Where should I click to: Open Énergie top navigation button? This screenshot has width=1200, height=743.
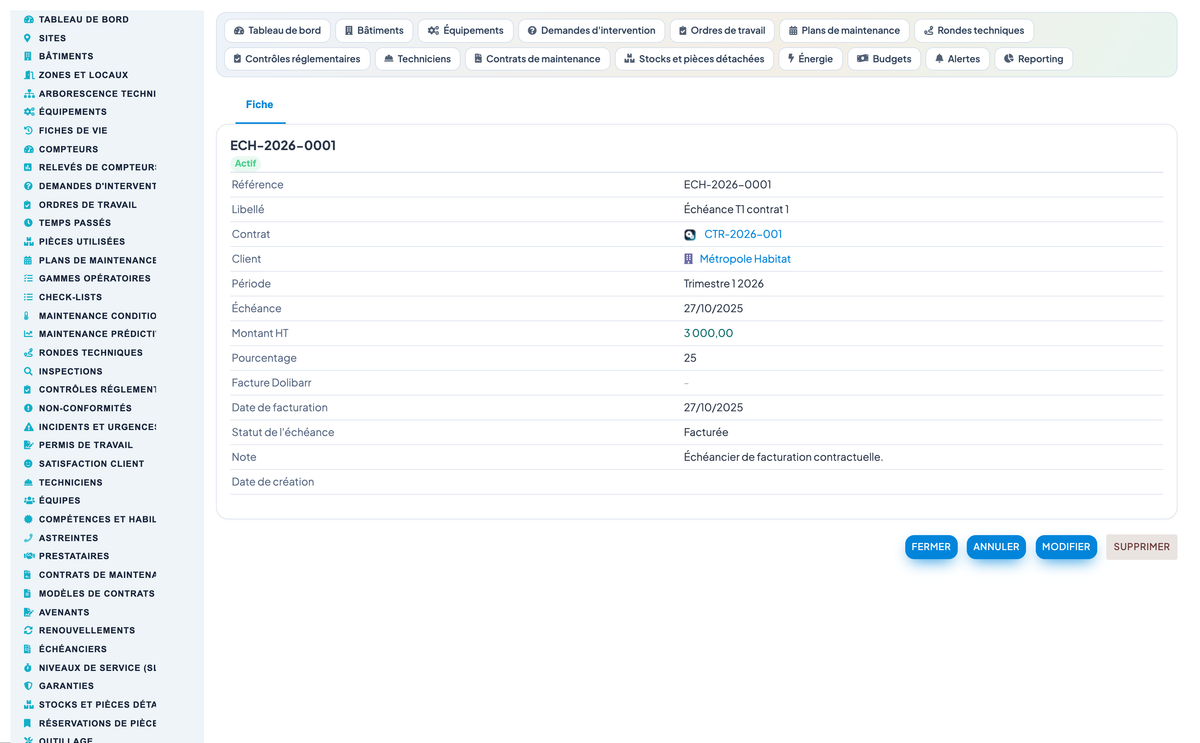click(810, 59)
